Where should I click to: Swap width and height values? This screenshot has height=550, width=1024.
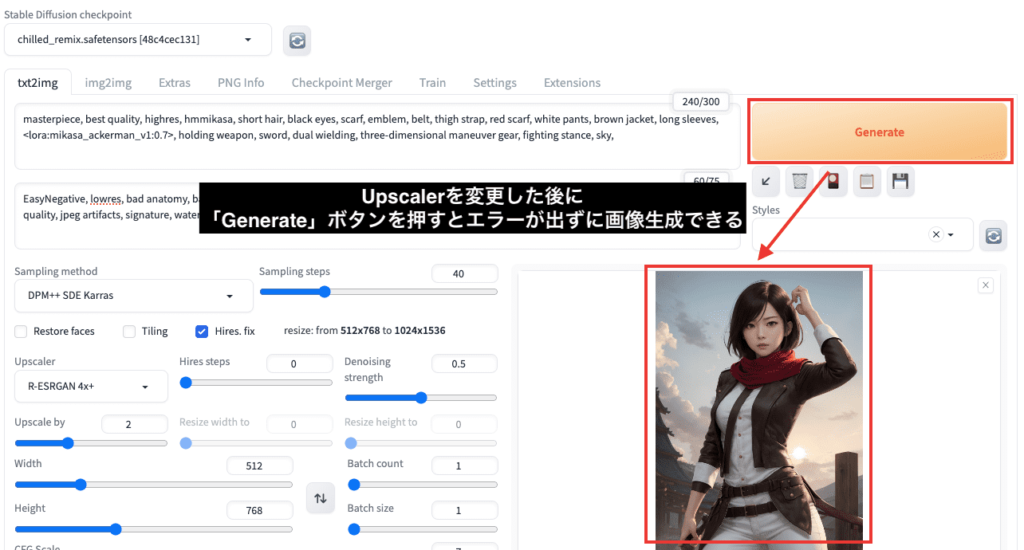point(320,498)
